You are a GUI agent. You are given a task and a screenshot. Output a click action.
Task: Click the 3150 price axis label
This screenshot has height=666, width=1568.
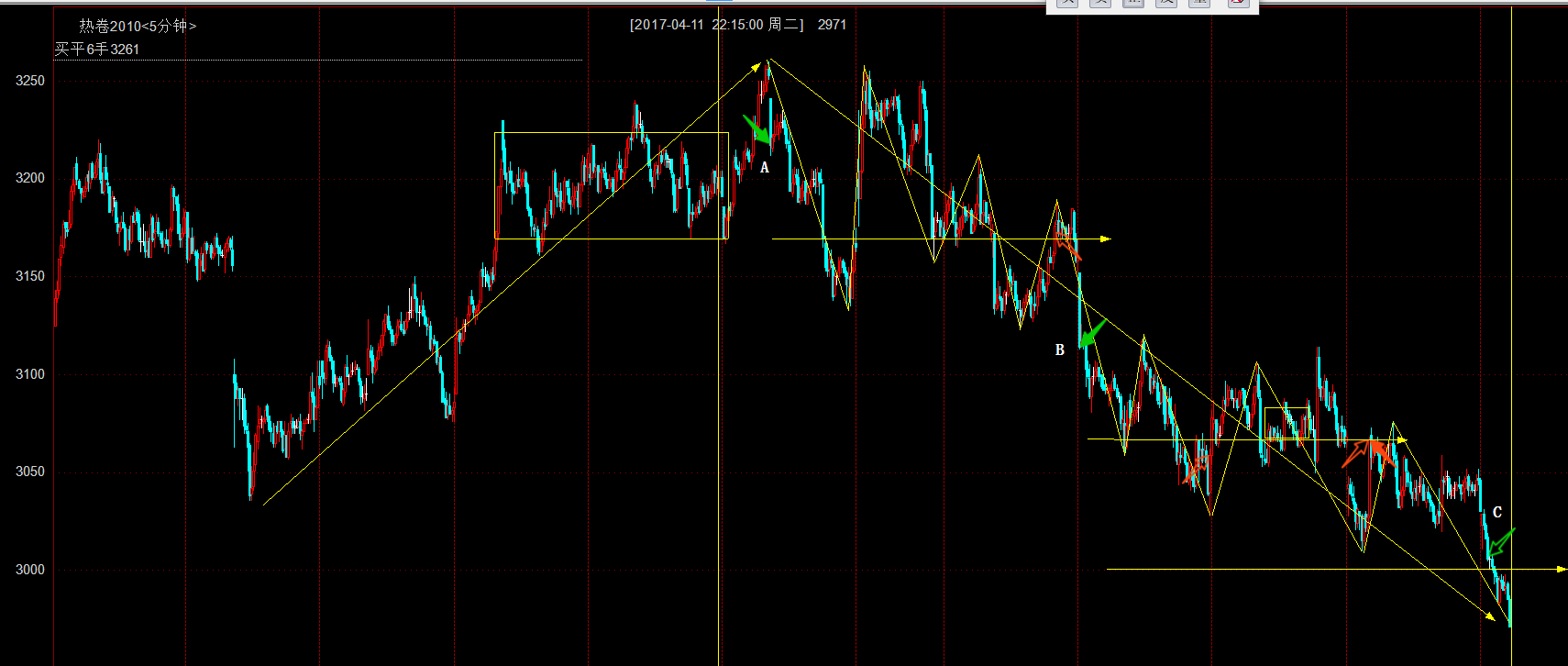click(x=30, y=276)
